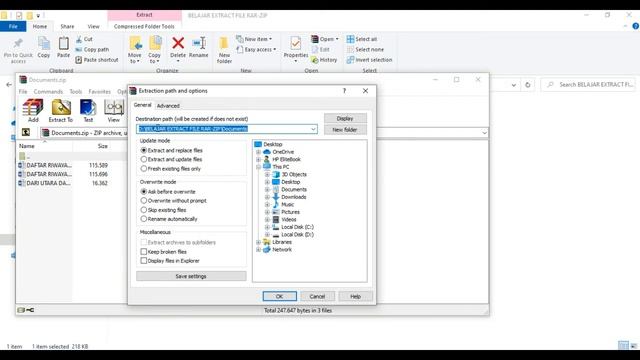Select Rename automatically option
640x360 pixels.
[169, 219]
